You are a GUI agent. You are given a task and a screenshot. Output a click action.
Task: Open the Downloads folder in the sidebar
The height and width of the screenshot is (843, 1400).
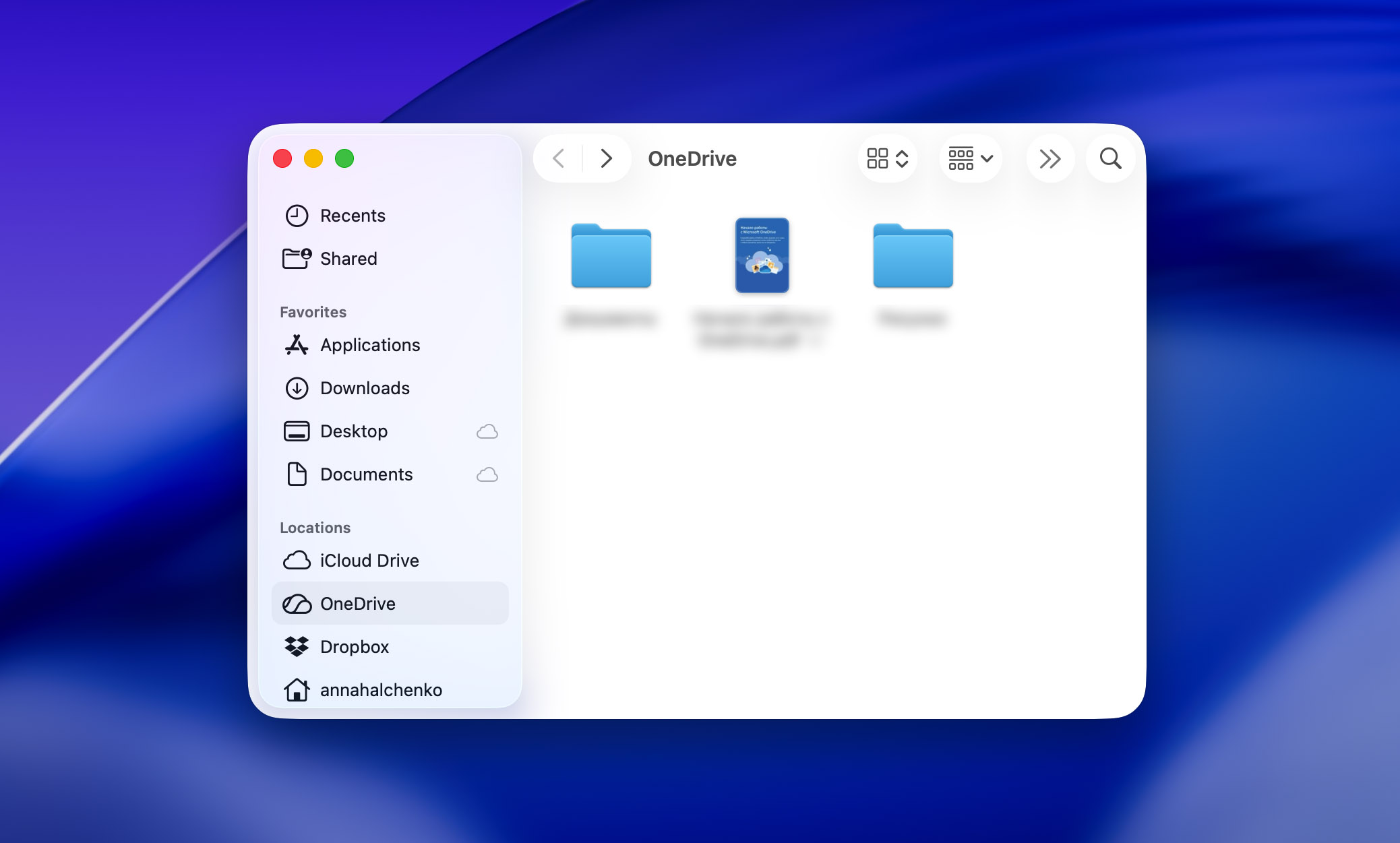[x=365, y=388]
